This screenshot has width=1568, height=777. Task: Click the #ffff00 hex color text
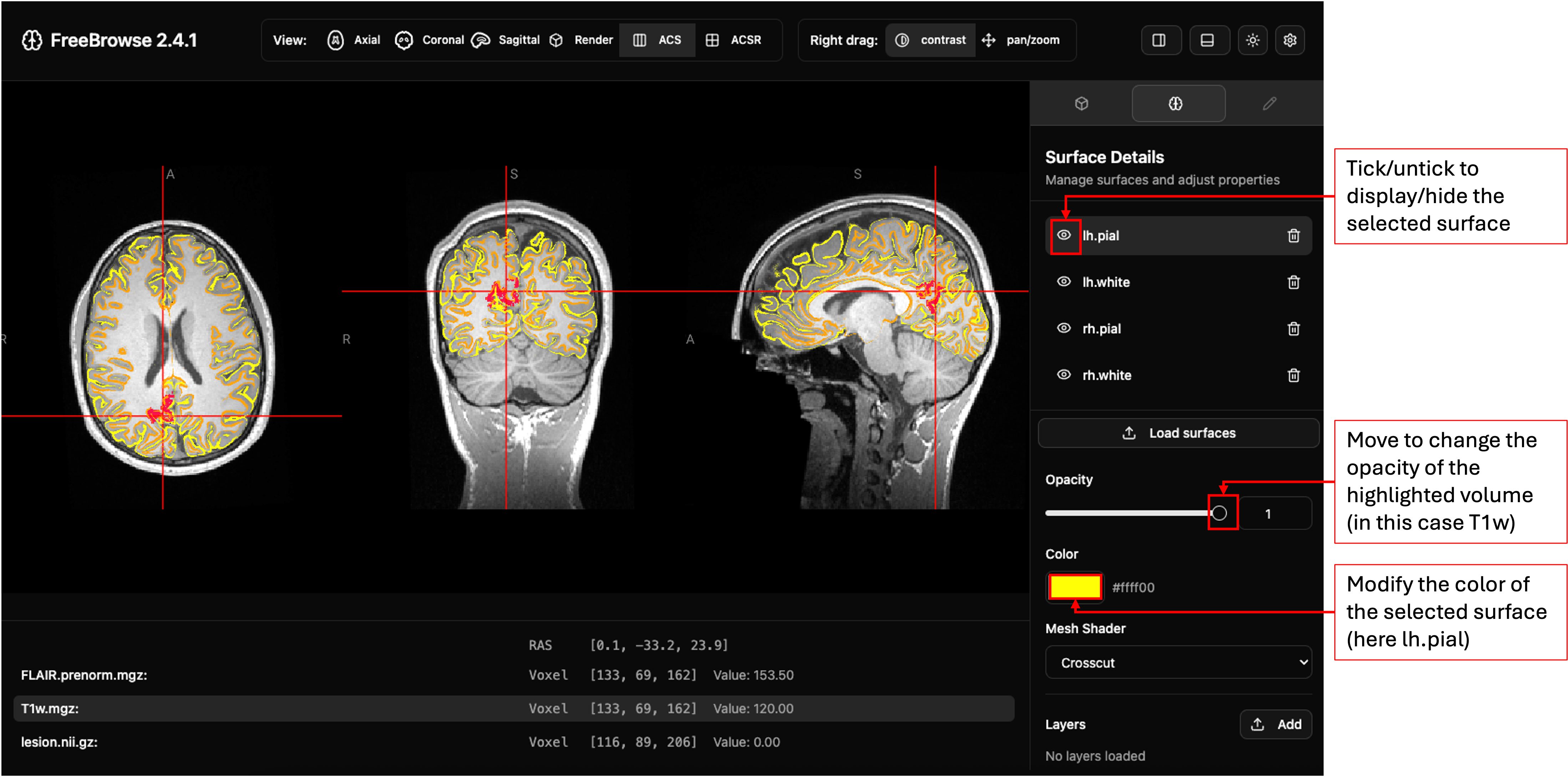(x=1133, y=587)
